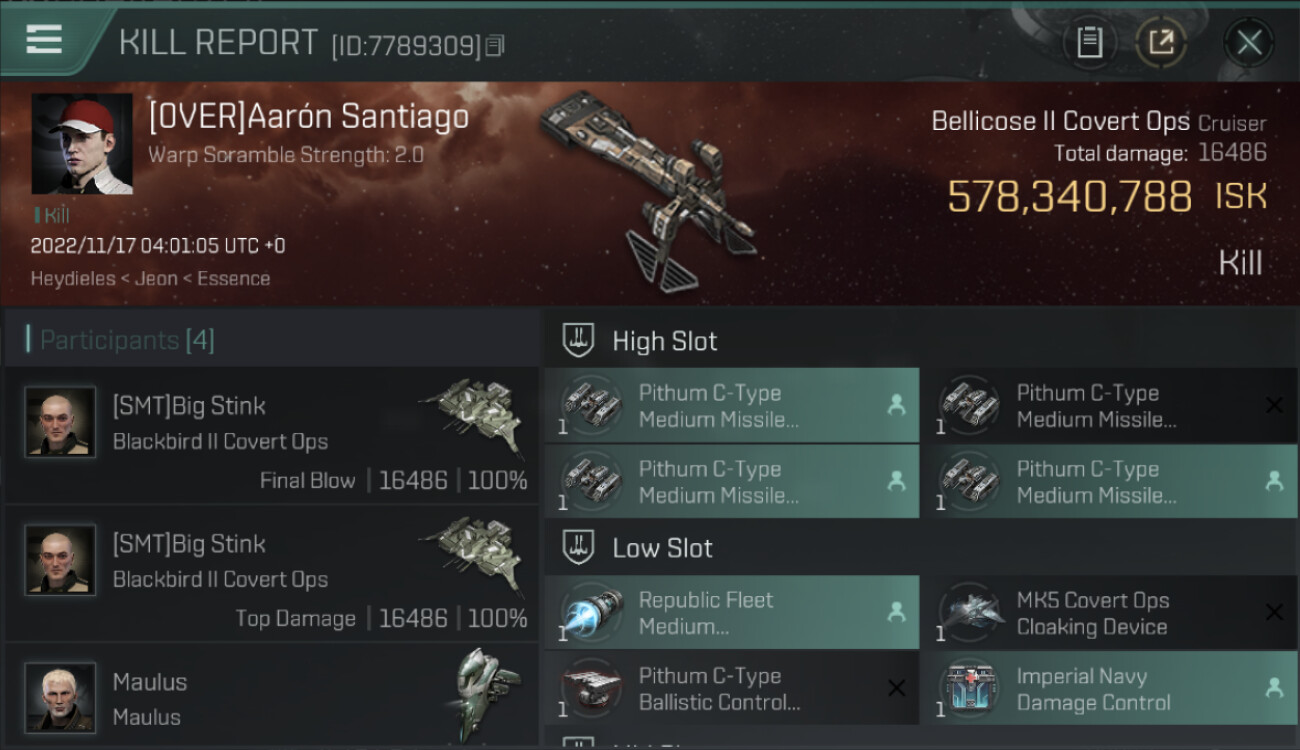Click the Heydieles location link
1300x750 pixels.
click(73, 278)
